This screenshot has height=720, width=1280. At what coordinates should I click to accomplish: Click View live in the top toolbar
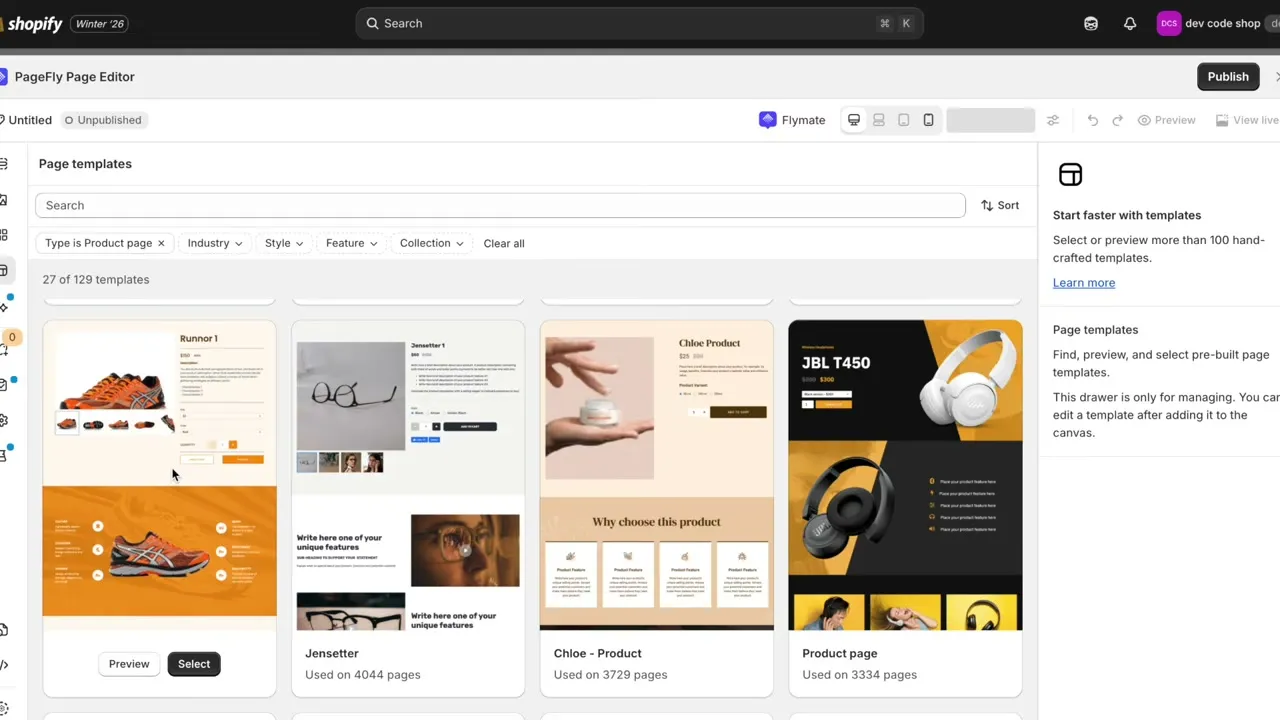1246,120
